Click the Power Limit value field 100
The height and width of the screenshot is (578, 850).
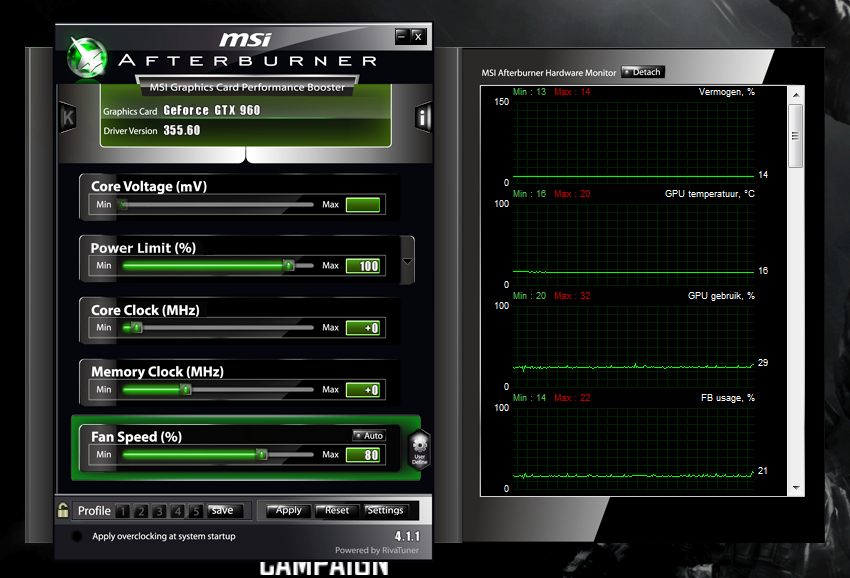(363, 266)
